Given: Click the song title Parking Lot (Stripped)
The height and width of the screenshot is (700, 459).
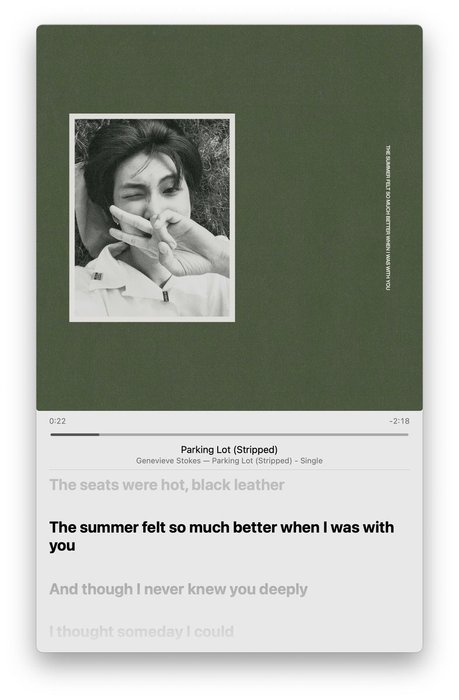Looking at the screenshot, I should click(x=229, y=450).
